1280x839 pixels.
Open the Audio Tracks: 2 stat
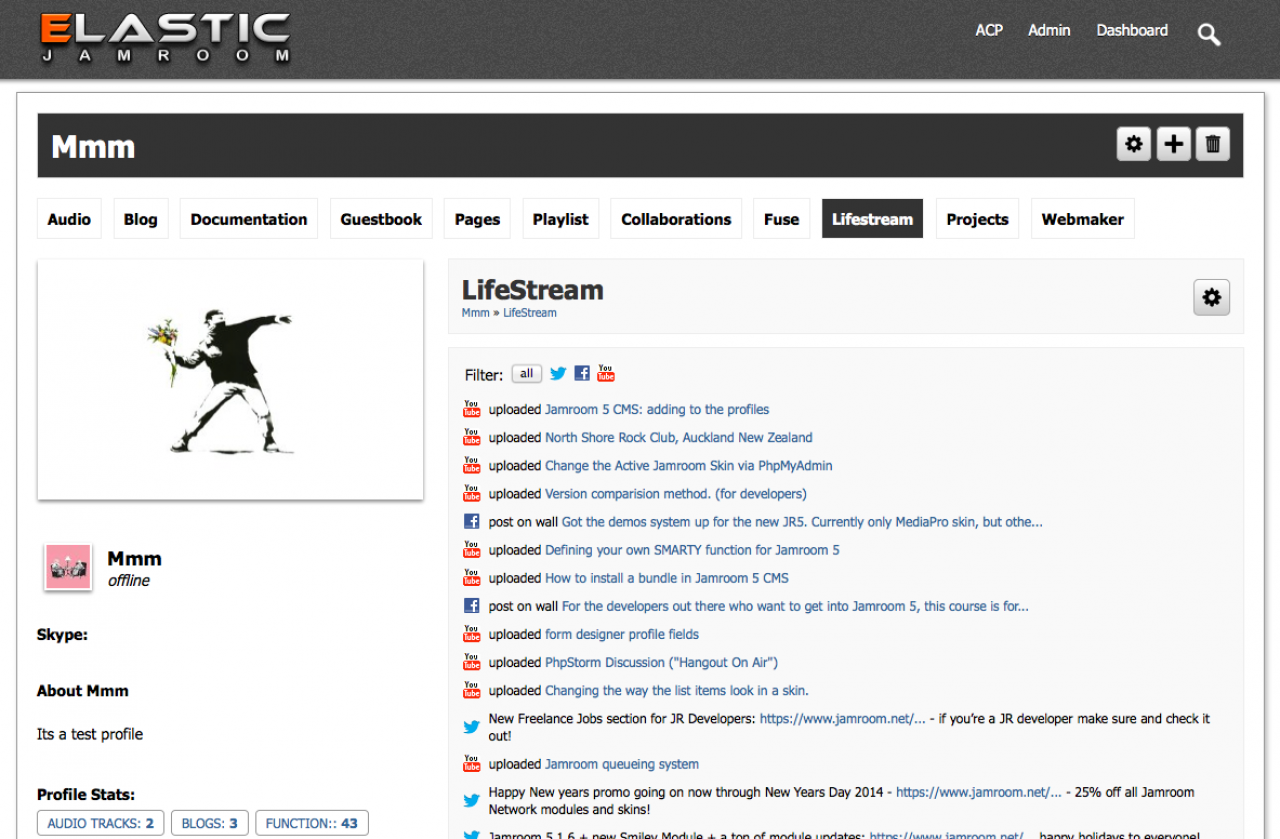[101, 823]
